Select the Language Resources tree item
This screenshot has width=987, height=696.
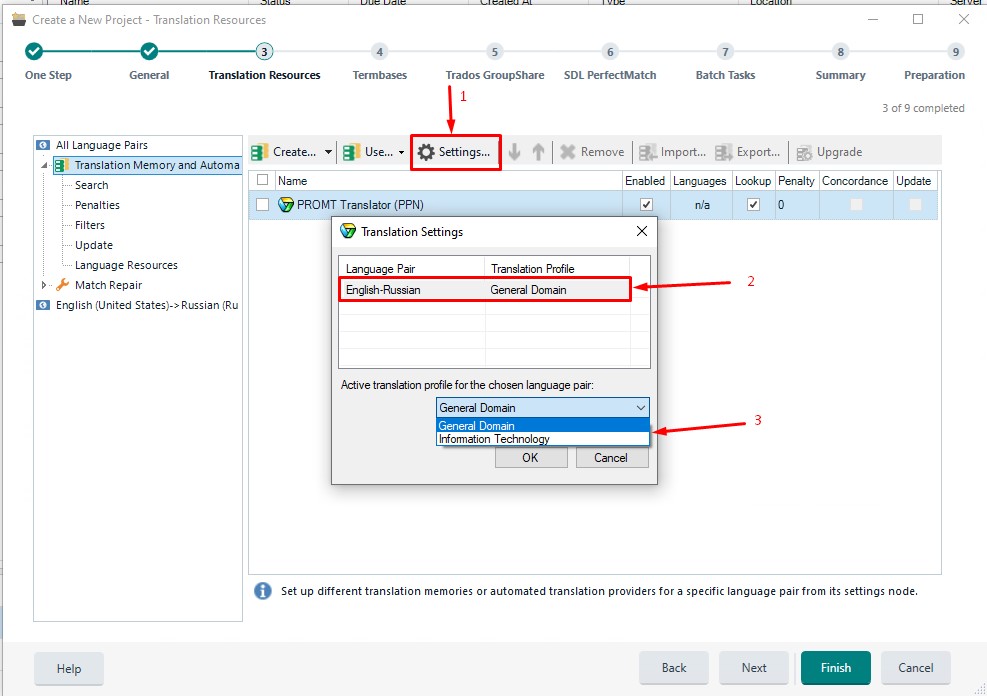pos(127,266)
